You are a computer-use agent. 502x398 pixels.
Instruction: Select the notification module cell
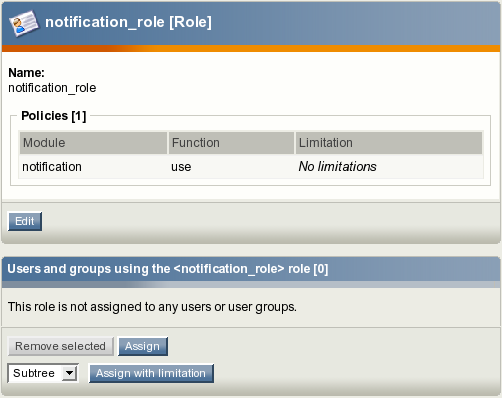pos(52,167)
